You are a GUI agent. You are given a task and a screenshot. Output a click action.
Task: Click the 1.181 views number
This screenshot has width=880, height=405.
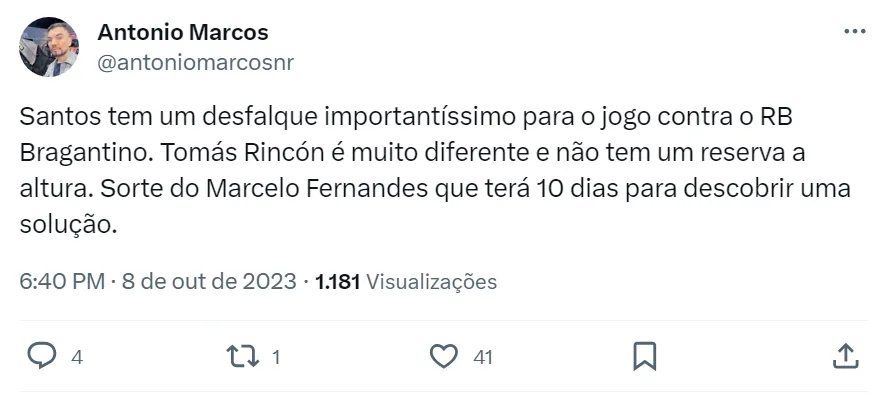point(337,281)
